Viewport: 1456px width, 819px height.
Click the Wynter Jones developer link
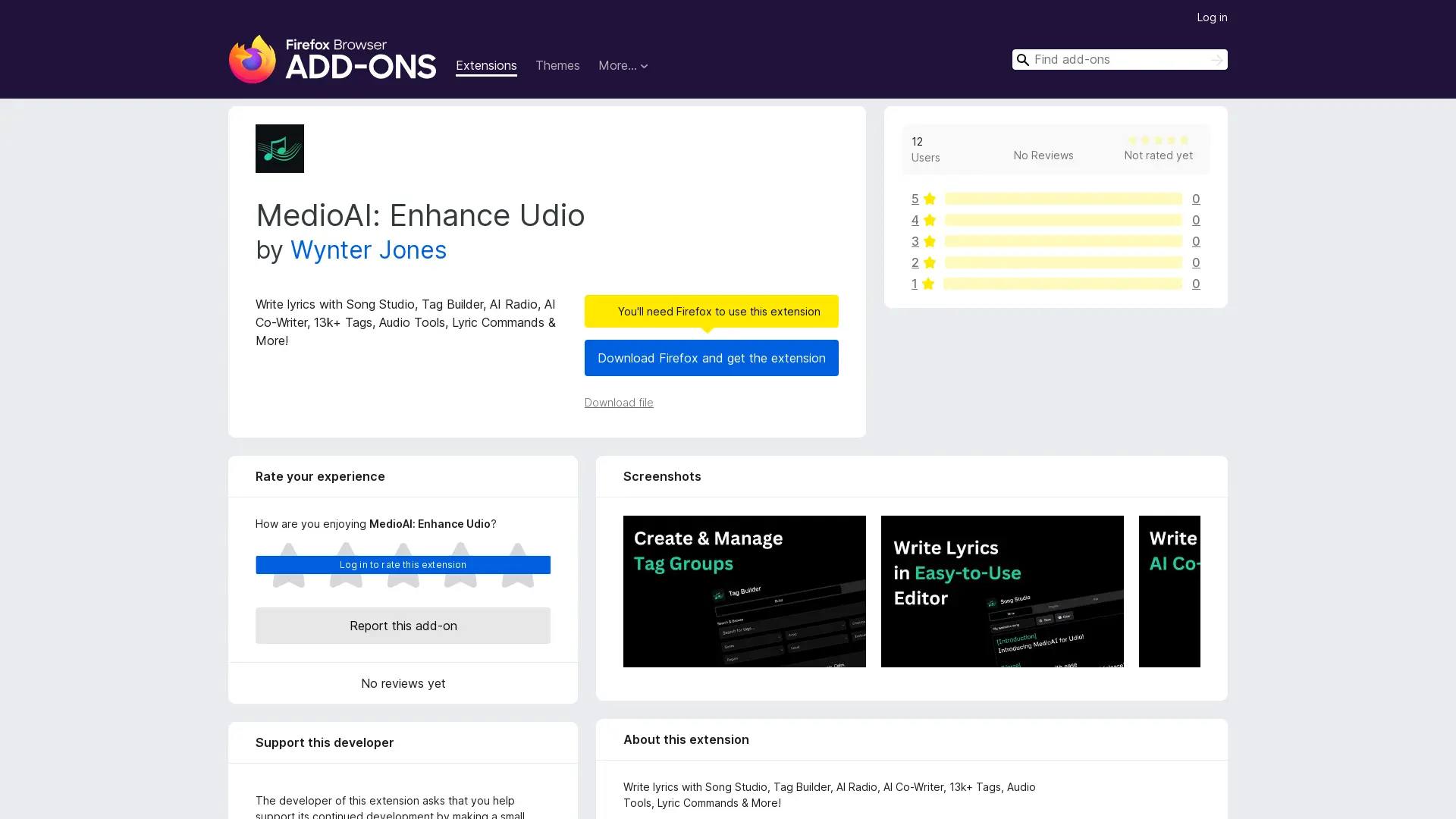click(368, 250)
